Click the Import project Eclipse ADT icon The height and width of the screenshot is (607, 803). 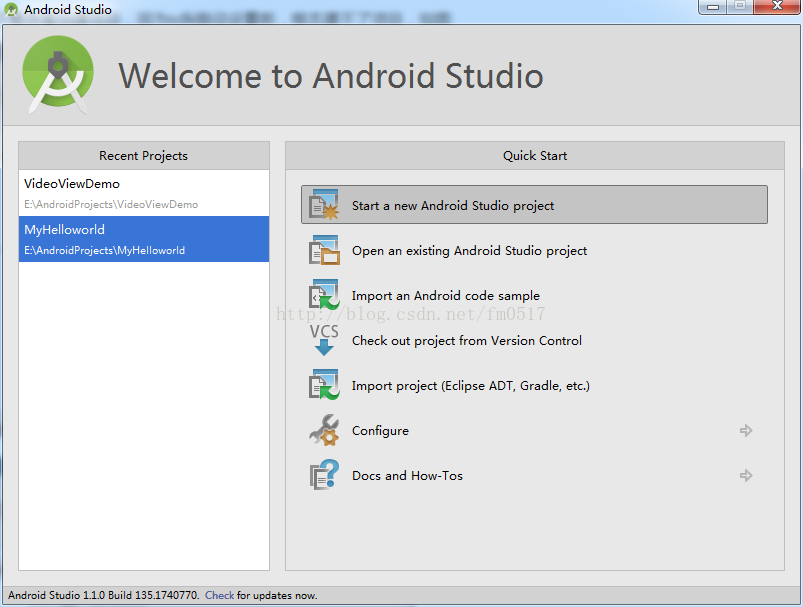pos(324,385)
